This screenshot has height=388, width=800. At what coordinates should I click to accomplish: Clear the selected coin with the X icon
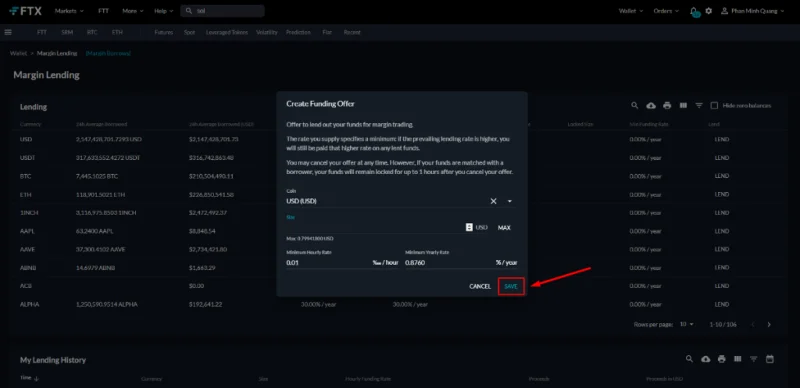coord(493,201)
